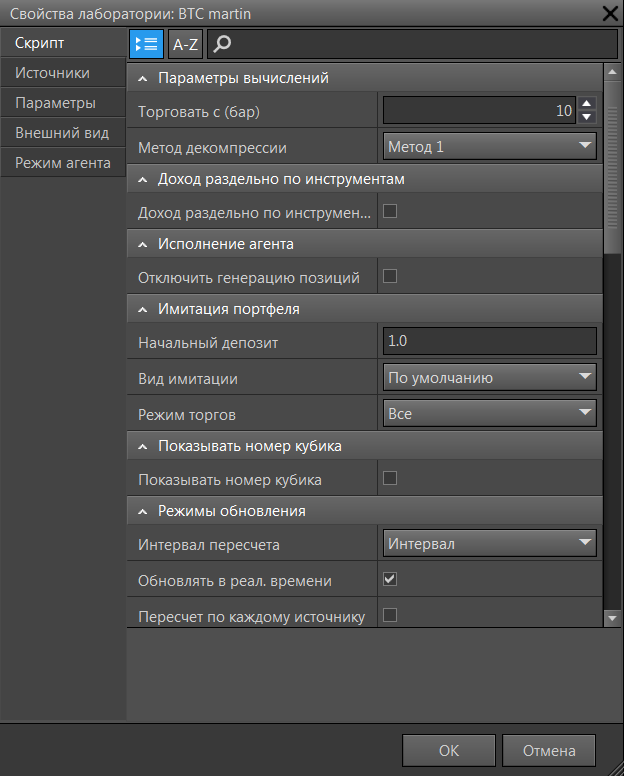Increase the 'Торговать с (бар)' value
Image resolution: width=624 pixels, height=776 pixels.
pyautogui.click(x=587, y=103)
